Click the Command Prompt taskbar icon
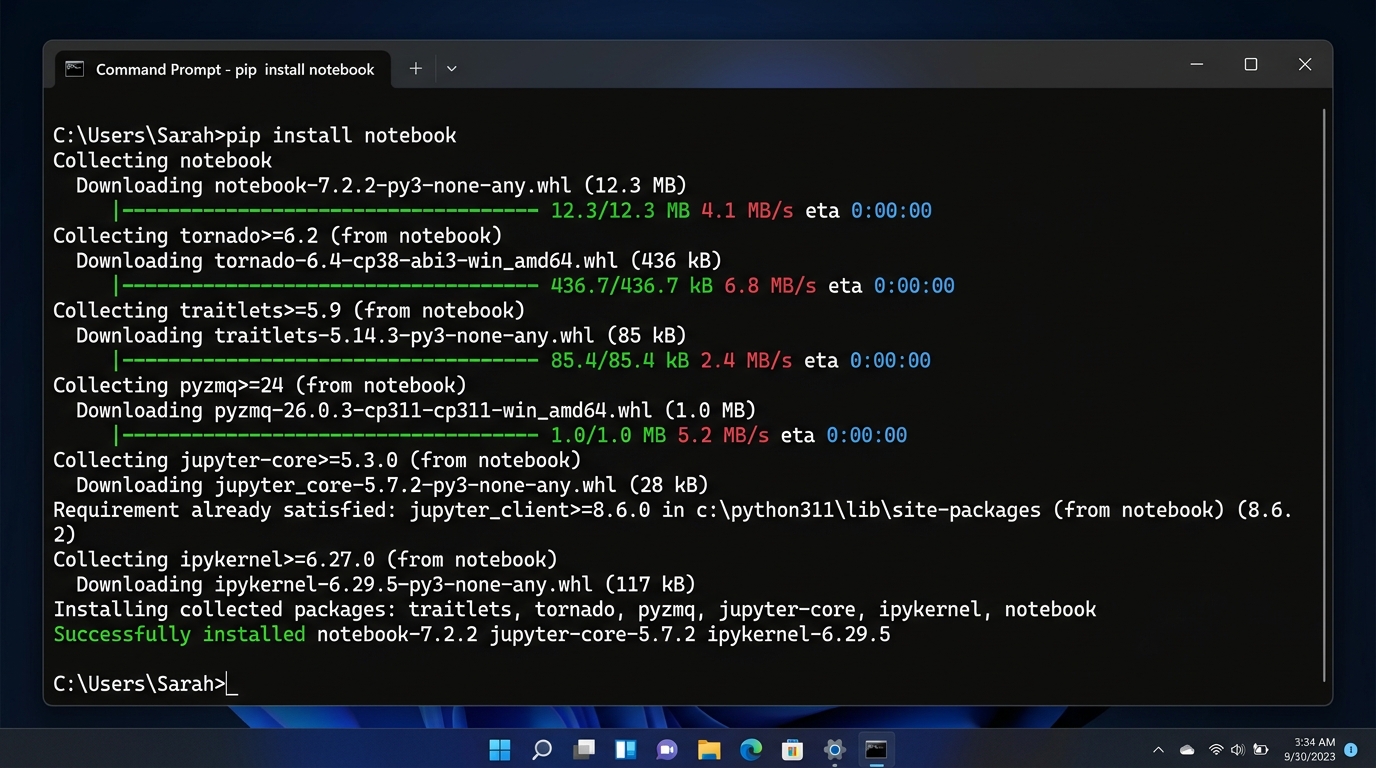Image resolution: width=1376 pixels, height=768 pixels. (x=876, y=750)
